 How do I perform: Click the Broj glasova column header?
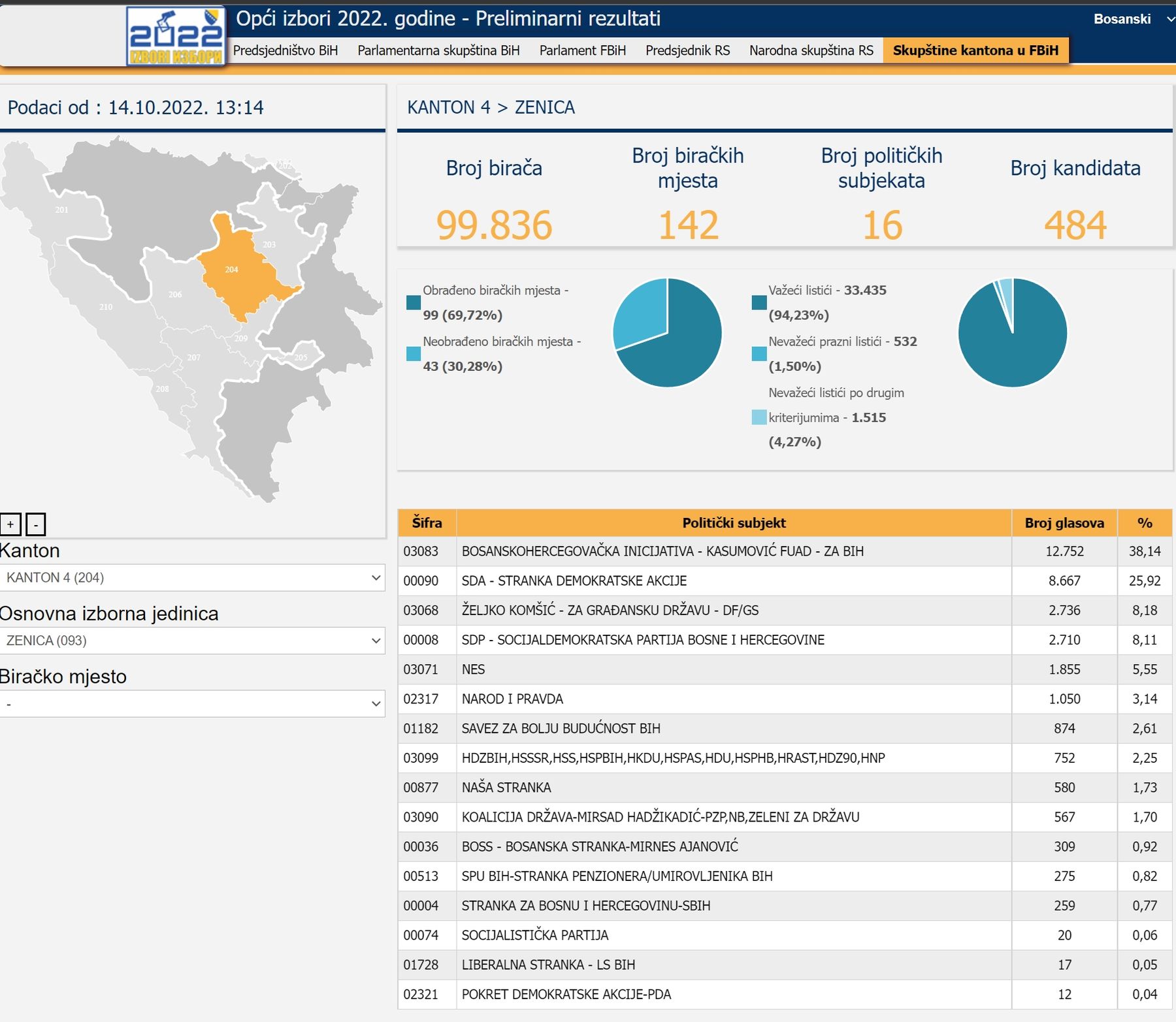point(1064,523)
